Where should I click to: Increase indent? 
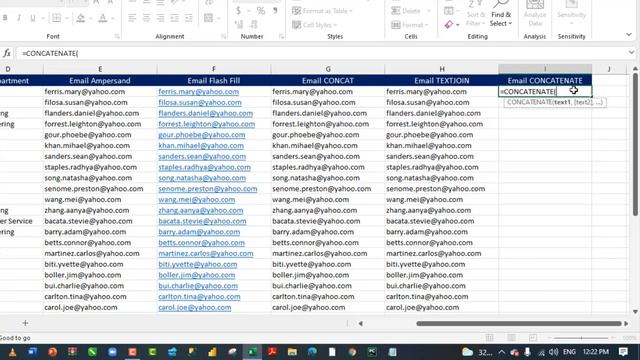(x=188, y=18)
